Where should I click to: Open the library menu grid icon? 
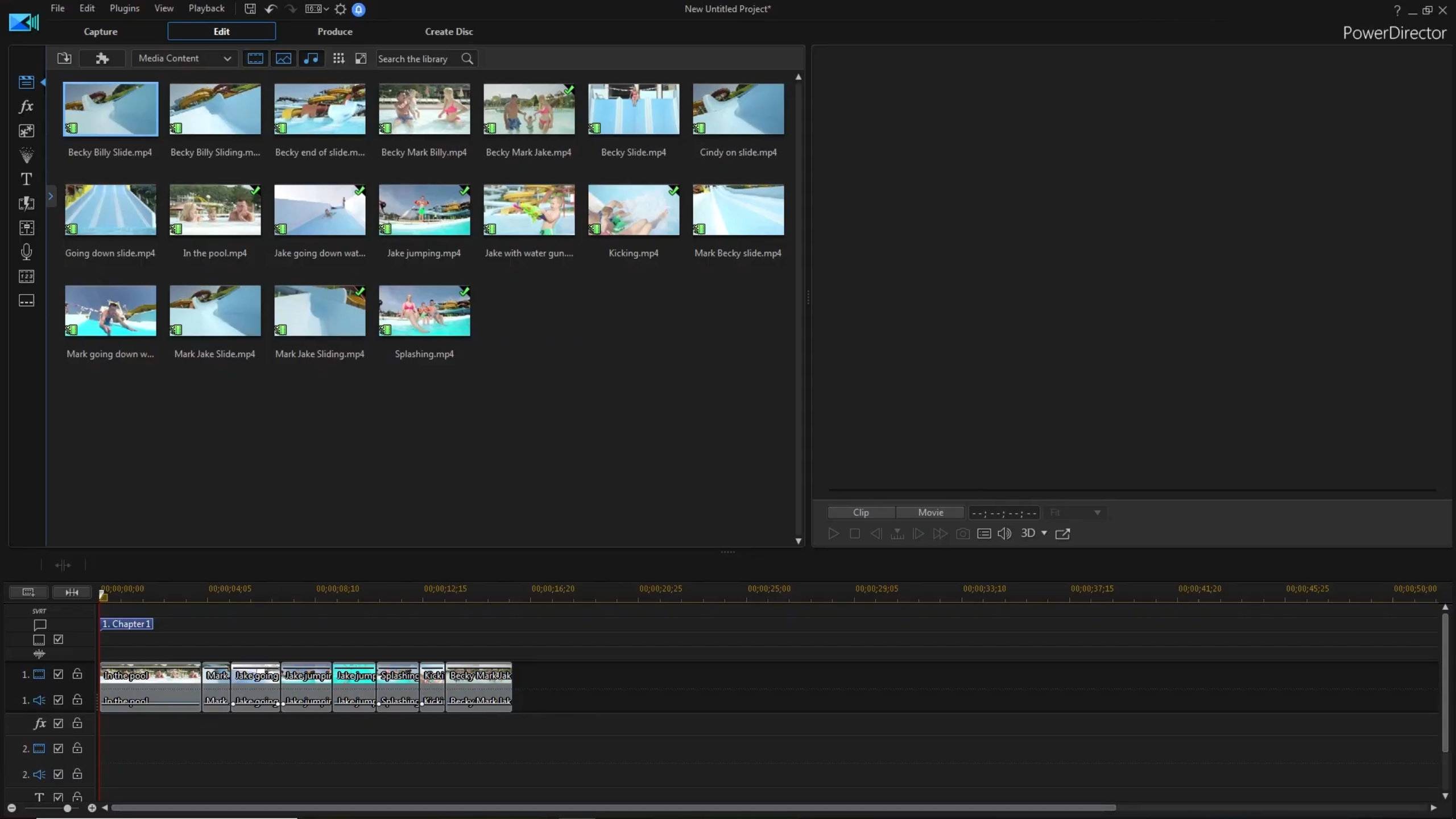[x=339, y=58]
